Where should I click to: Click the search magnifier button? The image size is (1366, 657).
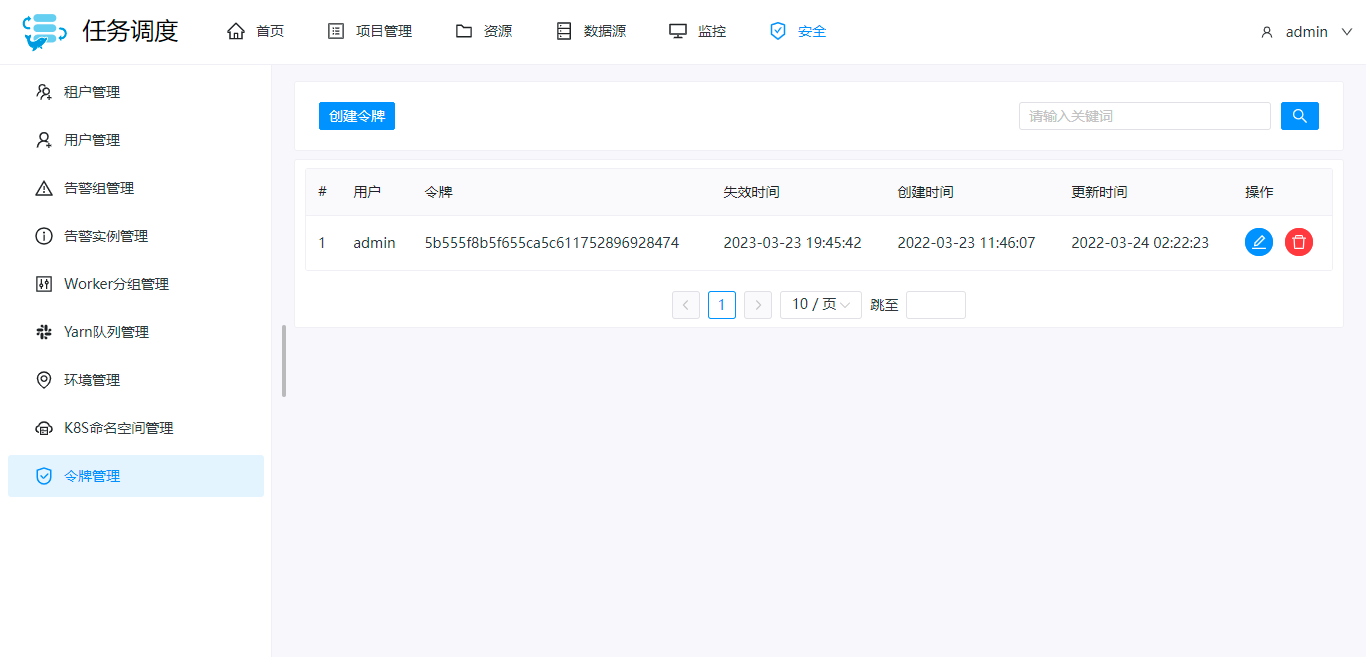1299,116
